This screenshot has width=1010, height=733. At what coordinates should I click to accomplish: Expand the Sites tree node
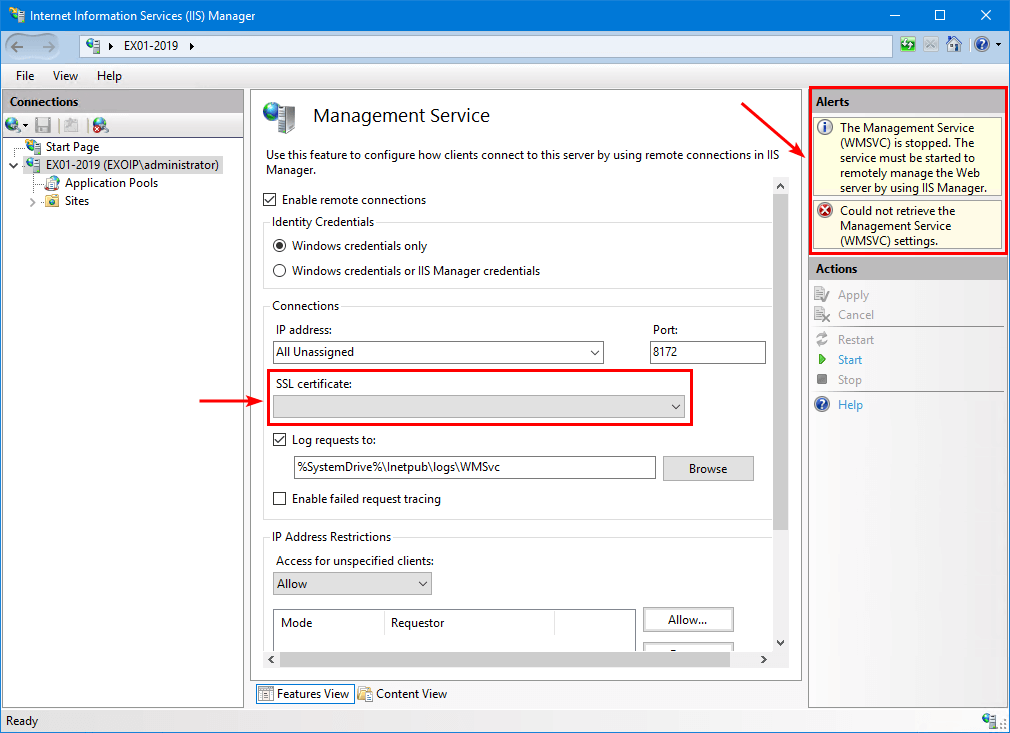(x=32, y=202)
